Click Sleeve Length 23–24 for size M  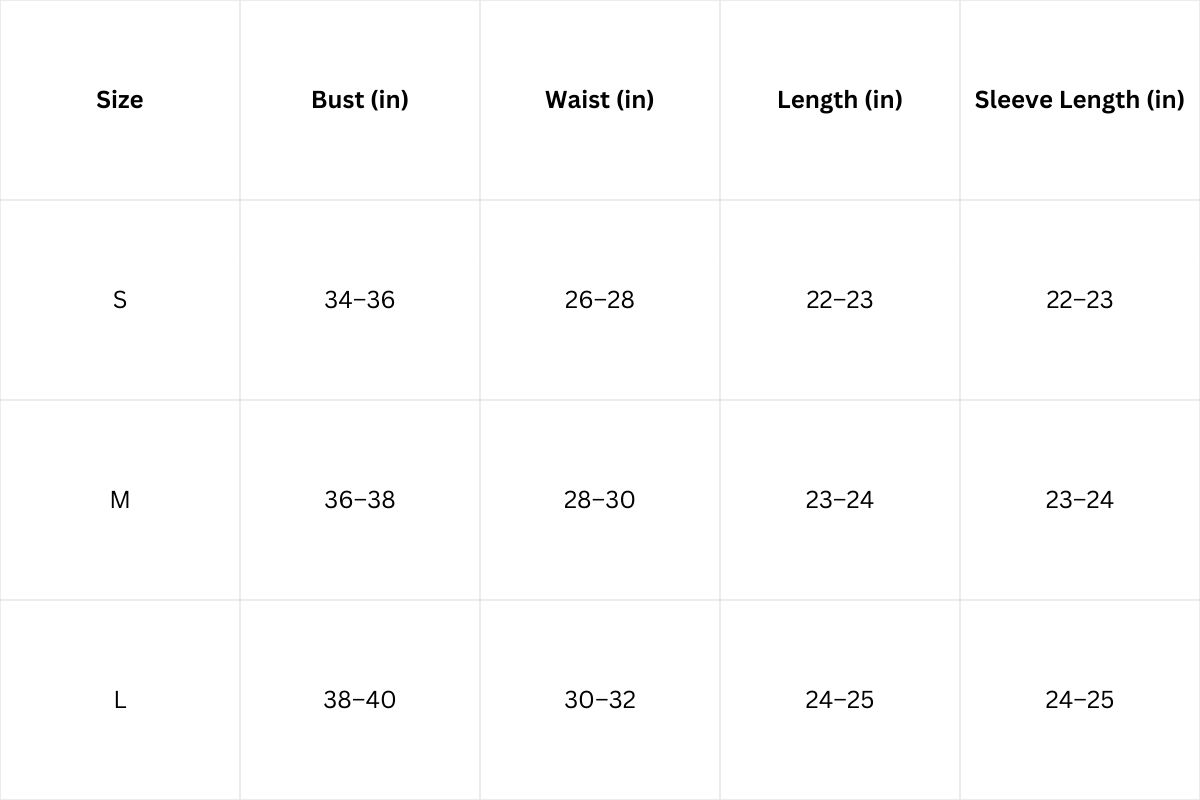pos(1080,500)
